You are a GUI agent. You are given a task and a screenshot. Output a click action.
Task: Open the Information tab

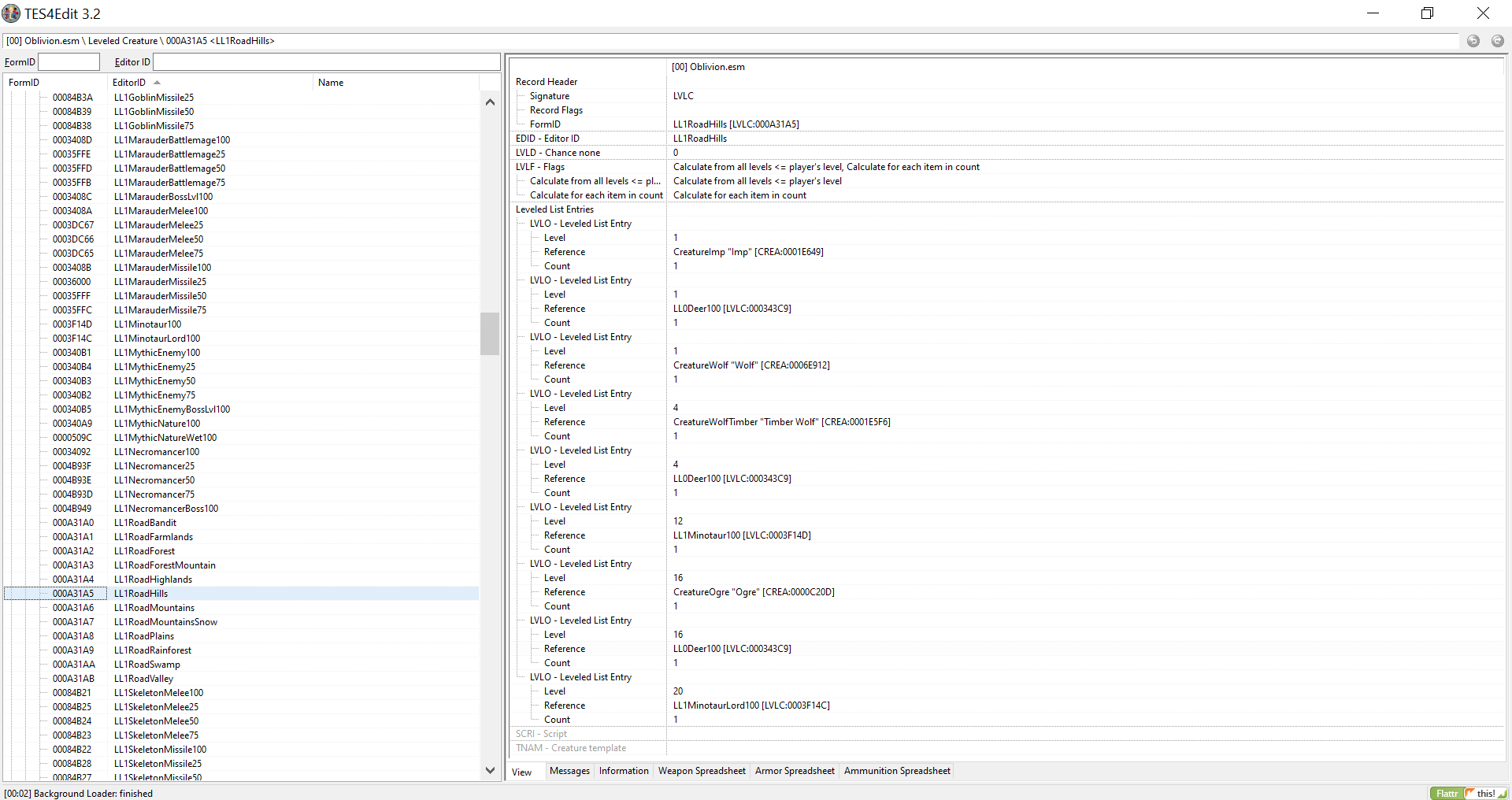coord(624,772)
